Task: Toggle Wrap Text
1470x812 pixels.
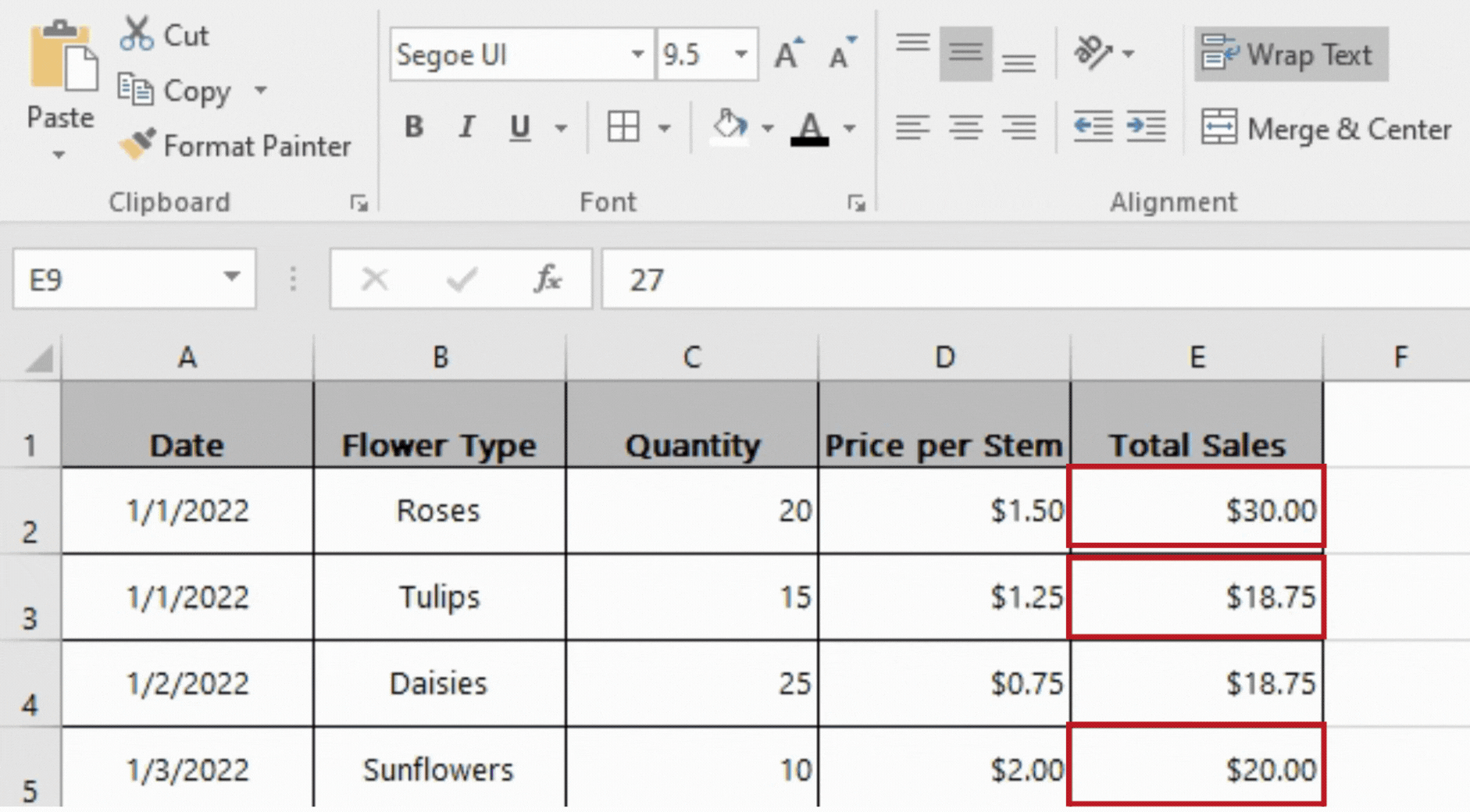Action: point(1291,55)
